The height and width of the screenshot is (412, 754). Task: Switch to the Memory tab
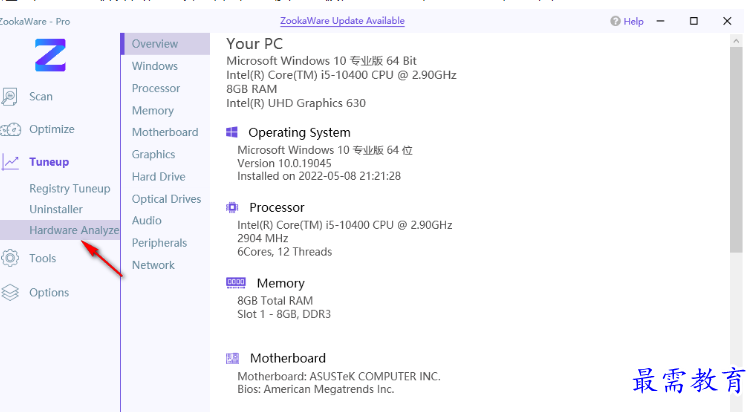click(153, 111)
